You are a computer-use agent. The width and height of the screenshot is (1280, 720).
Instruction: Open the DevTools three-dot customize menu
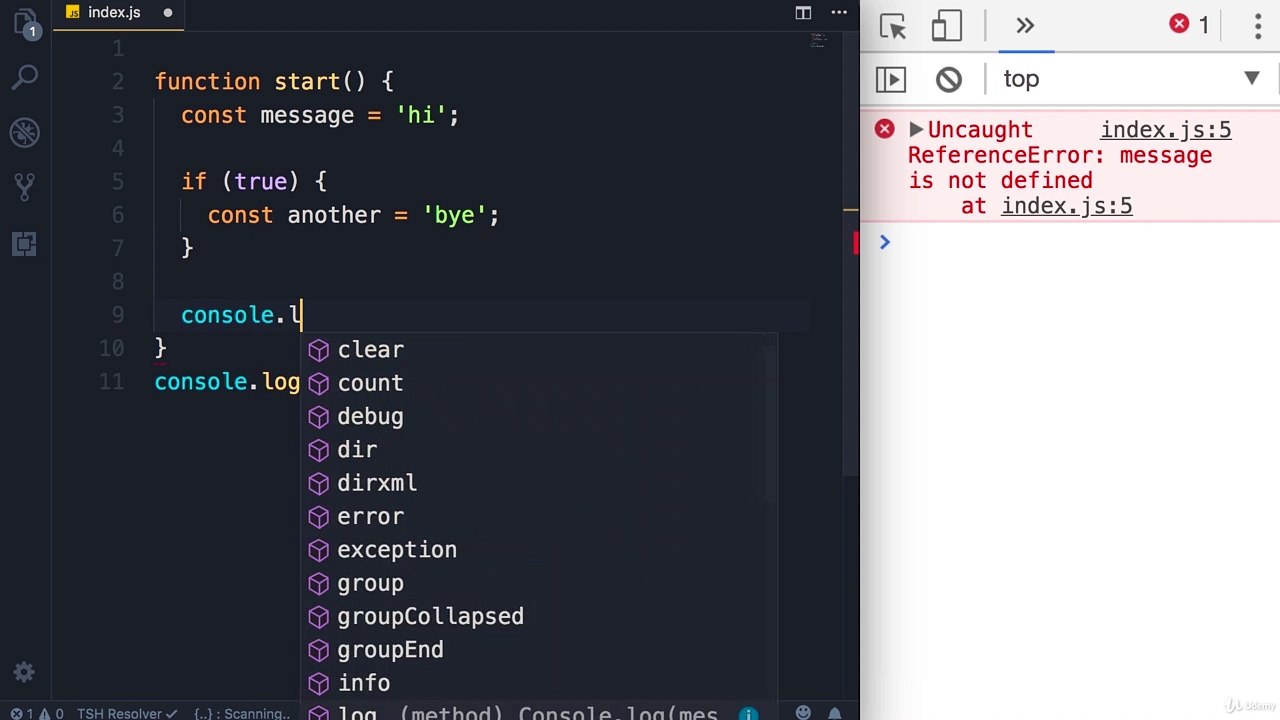pyautogui.click(x=1258, y=26)
